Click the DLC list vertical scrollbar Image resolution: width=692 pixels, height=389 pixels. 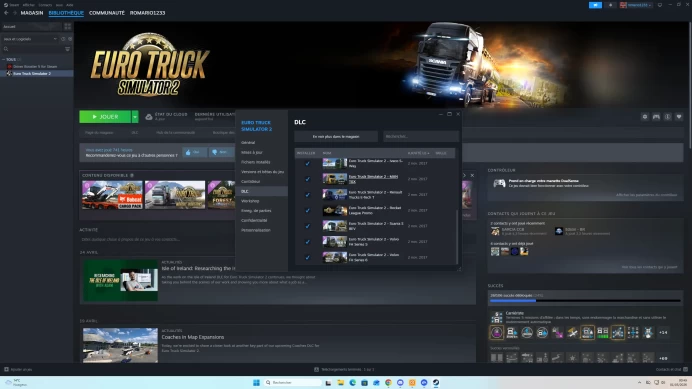(456, 236)
